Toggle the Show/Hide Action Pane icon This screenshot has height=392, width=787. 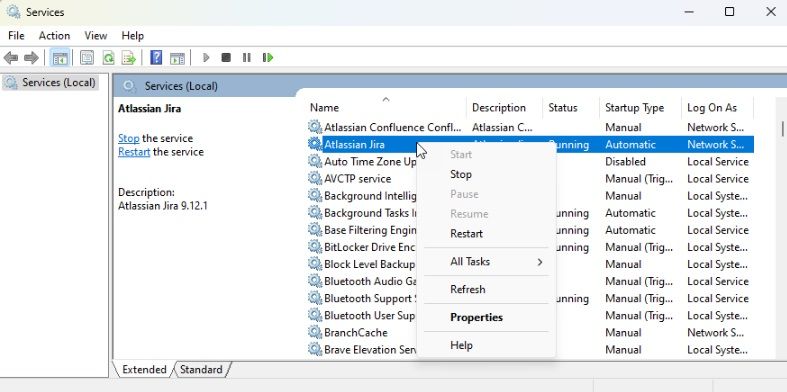pos(177,58)
